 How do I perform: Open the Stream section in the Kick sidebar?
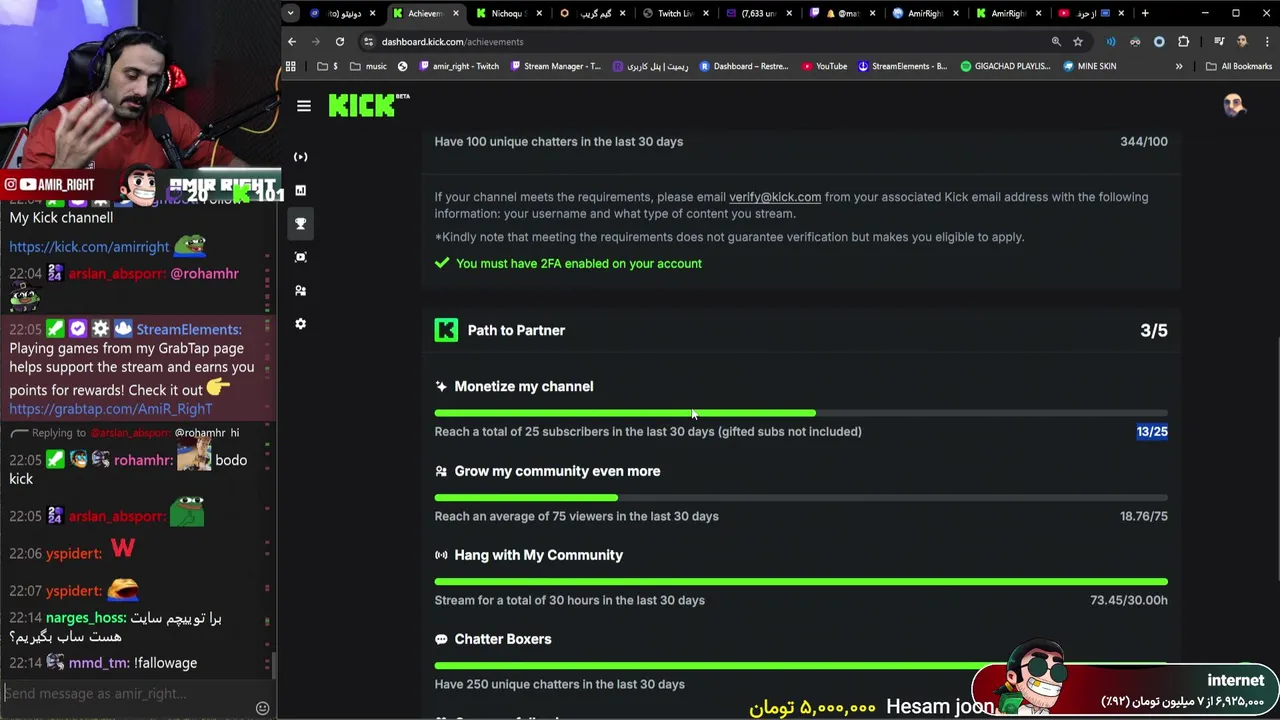[x=300, y=157]
